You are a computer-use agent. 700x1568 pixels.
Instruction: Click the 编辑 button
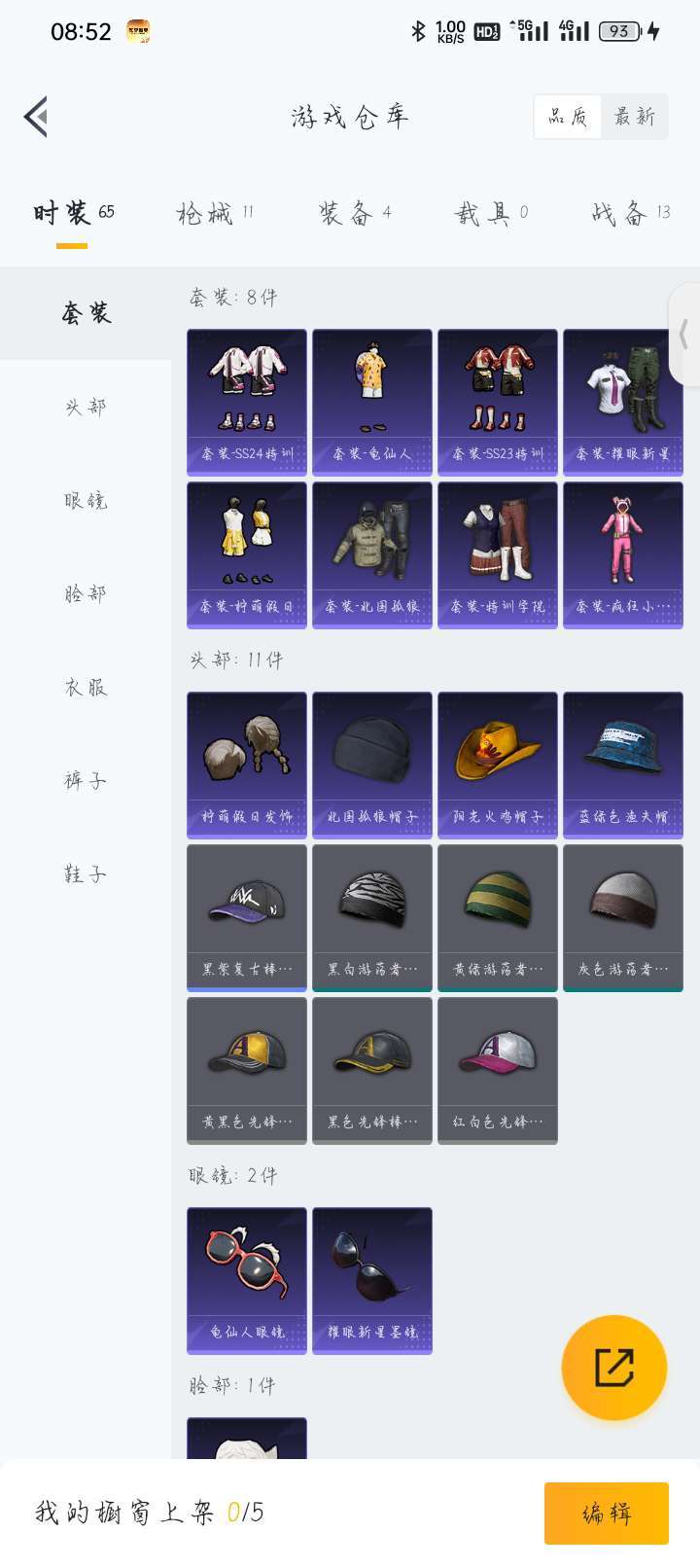click(607, 1514)
